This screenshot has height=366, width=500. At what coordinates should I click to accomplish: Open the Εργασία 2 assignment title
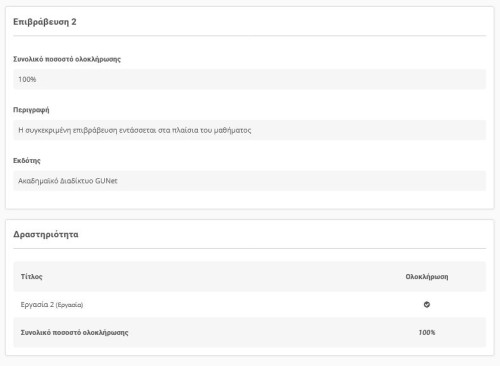tap(37, 304)
